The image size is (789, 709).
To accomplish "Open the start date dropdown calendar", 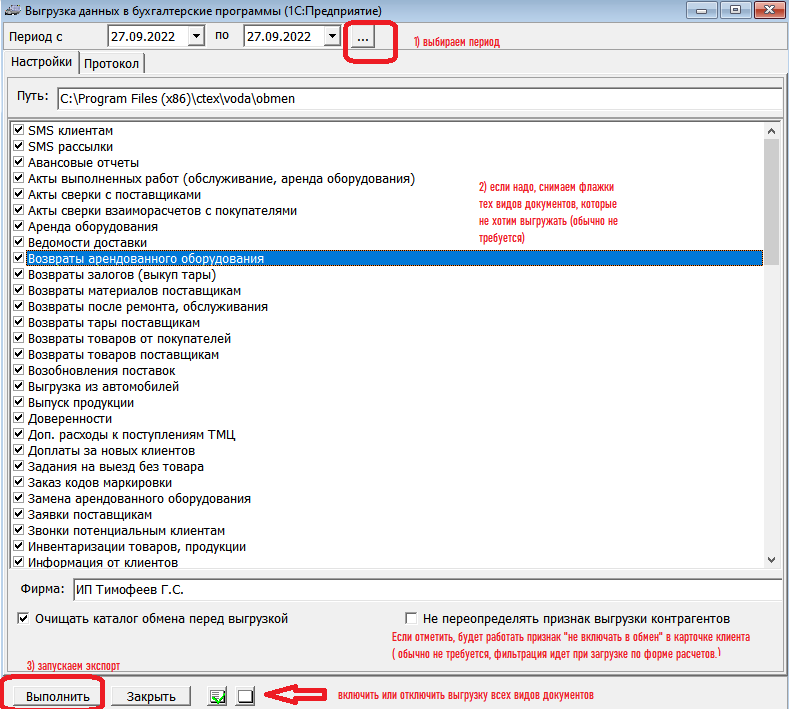I will (195, 37).
